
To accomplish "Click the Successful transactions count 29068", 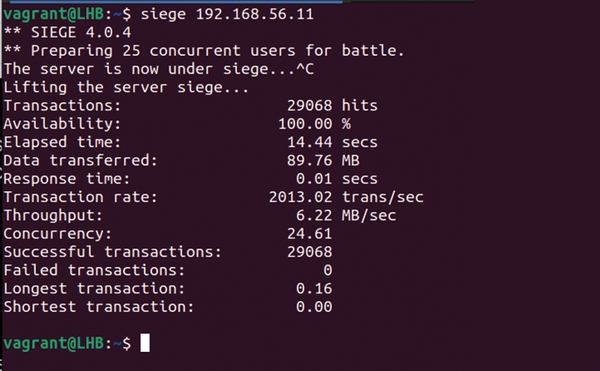I will (310, 252).
